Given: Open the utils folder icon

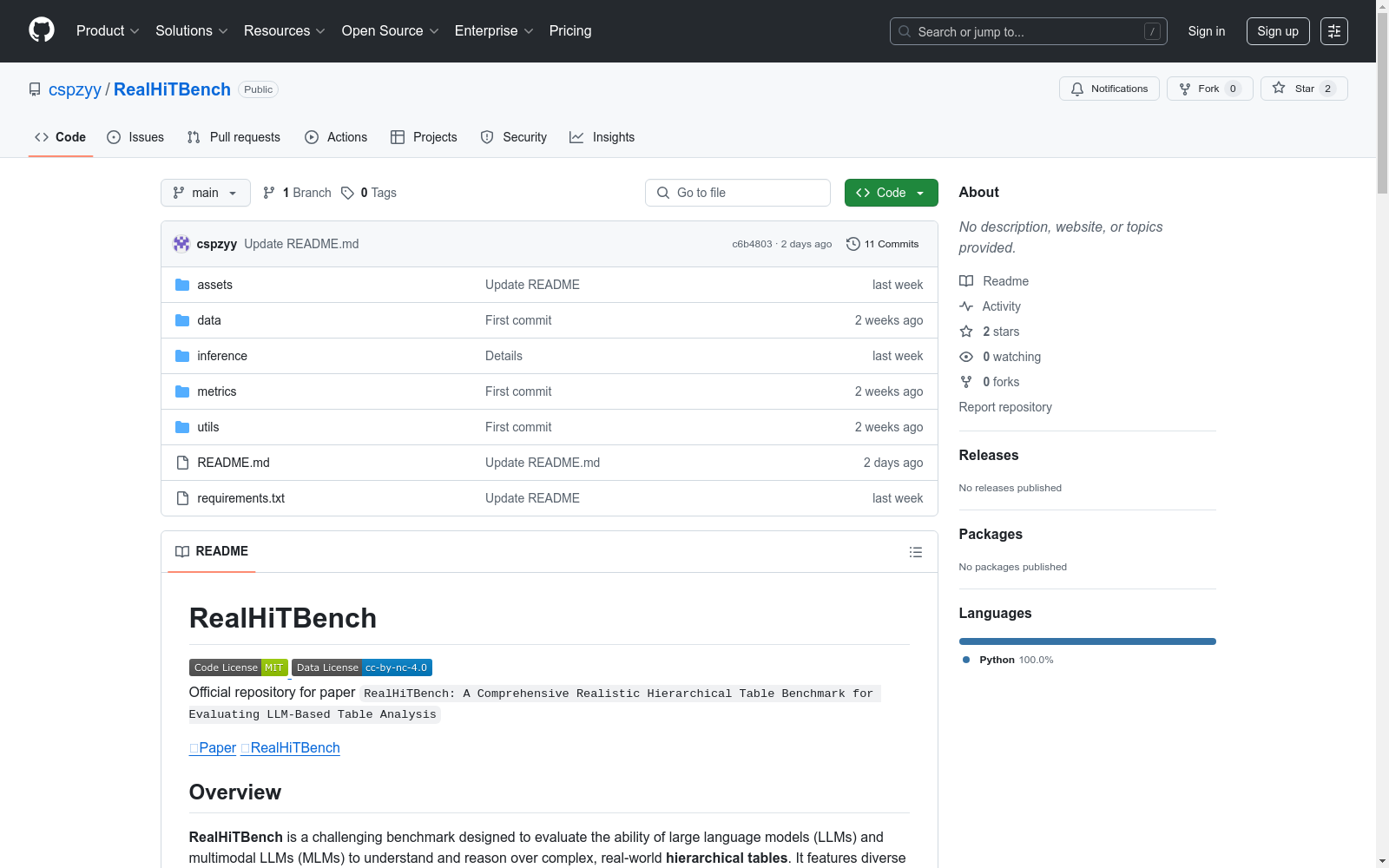Looking at the screenshot, I should pyautogui.click(x=182, y=427).
